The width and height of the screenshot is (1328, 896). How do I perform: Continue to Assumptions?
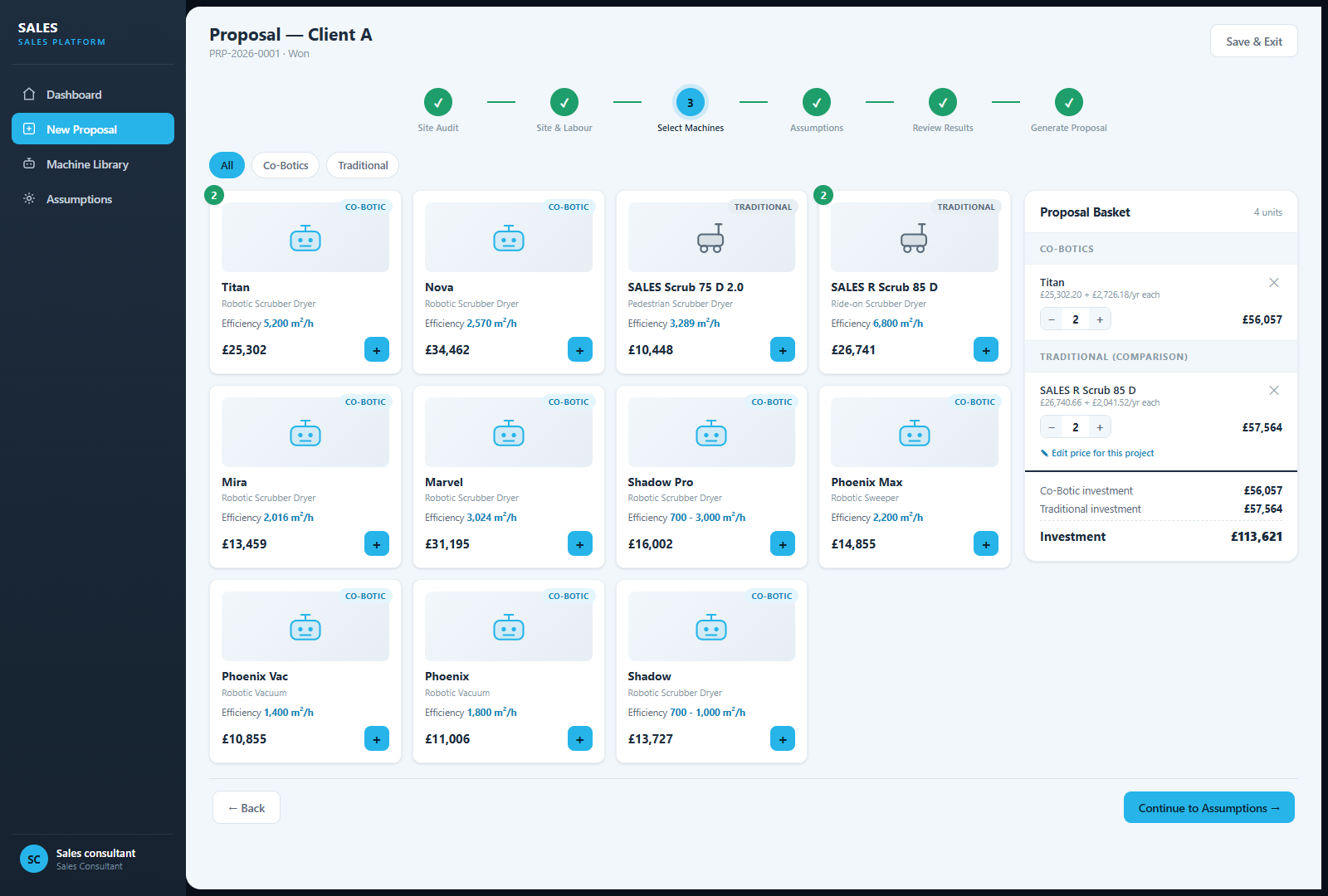click(x=1209, y=808)
